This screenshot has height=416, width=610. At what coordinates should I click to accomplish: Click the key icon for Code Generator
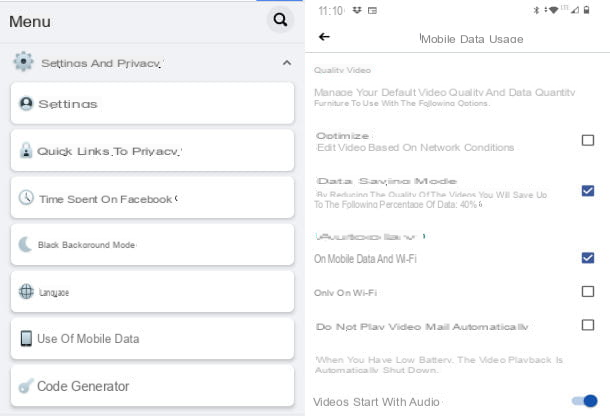coord(26,386)
